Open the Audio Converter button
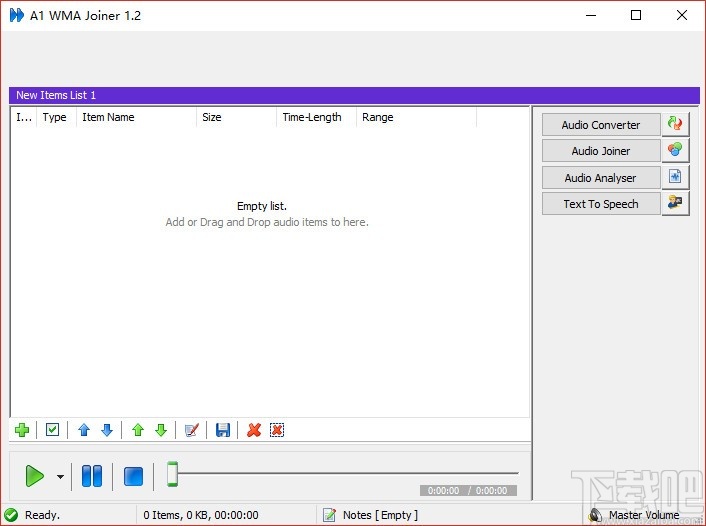This screenshot has height=526, width=706. coord(601,125)
